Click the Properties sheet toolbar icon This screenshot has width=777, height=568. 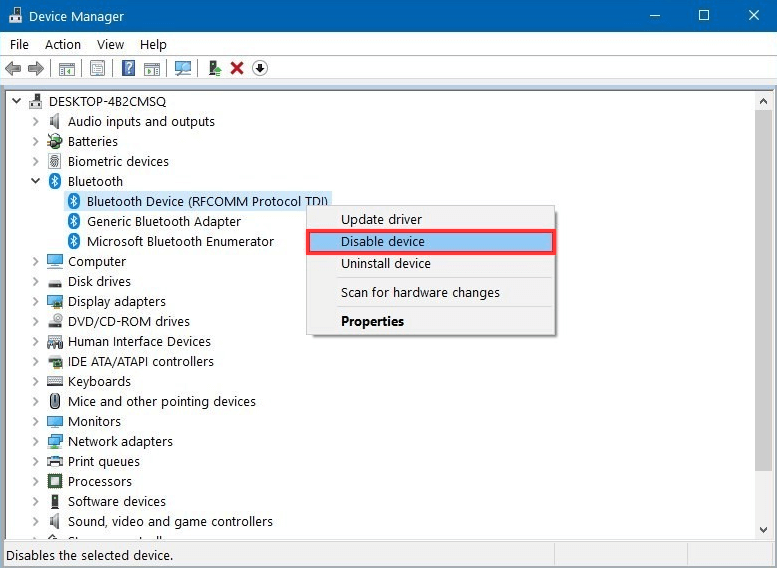(98, 68)
